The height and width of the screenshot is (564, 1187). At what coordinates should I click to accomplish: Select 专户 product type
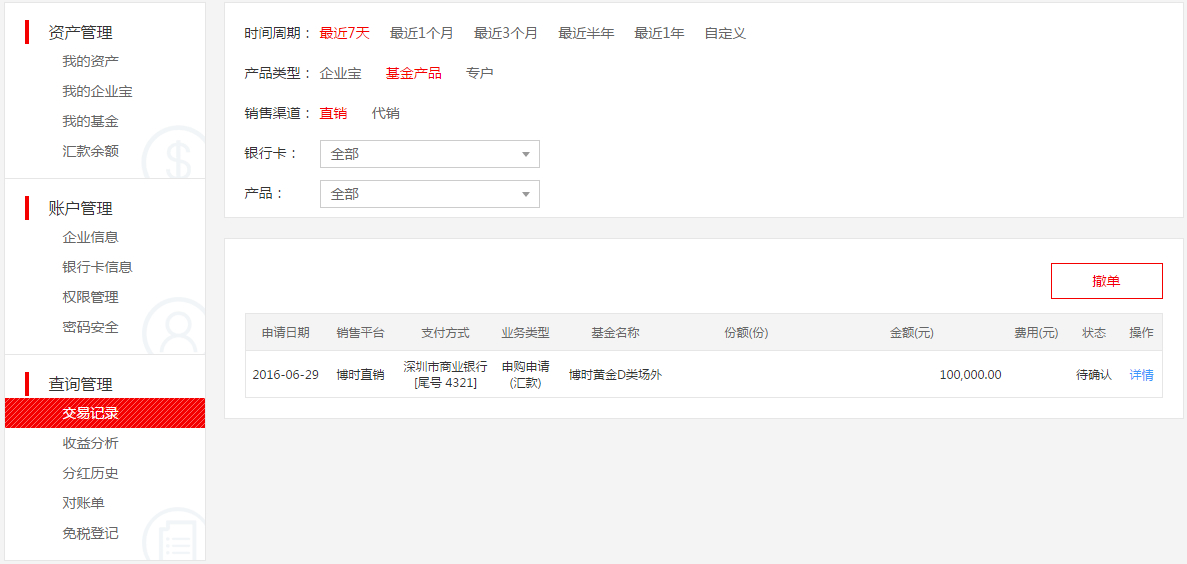coord(480,73)
